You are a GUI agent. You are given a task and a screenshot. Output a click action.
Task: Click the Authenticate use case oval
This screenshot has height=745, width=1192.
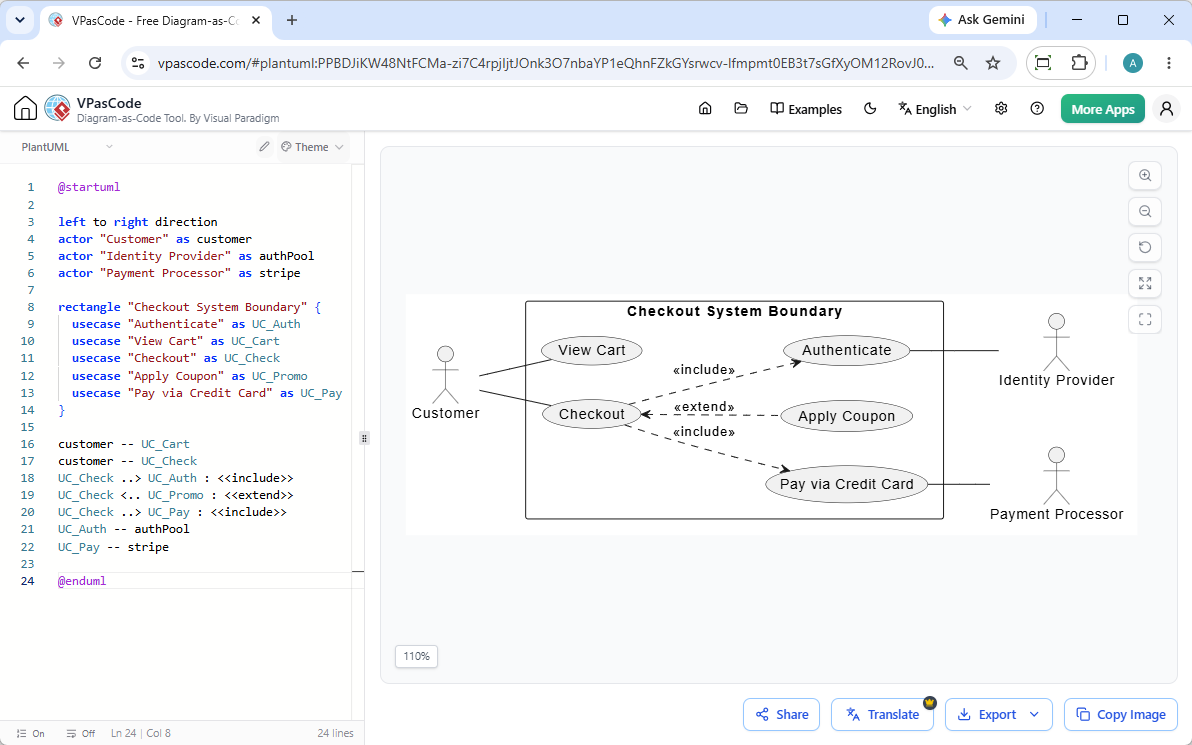click(846, 350)
